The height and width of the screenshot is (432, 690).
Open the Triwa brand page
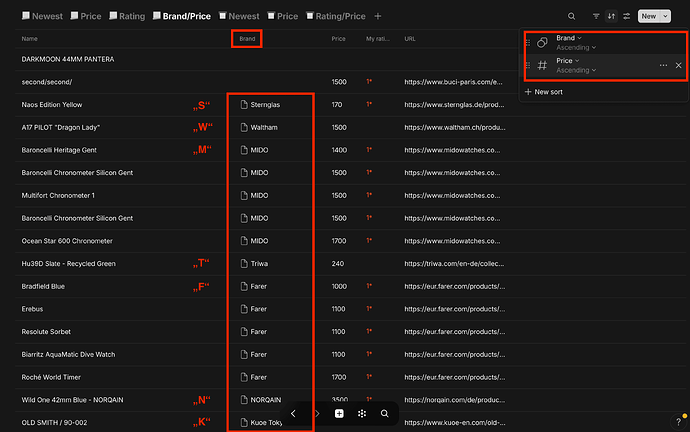(x=254, y=264)
